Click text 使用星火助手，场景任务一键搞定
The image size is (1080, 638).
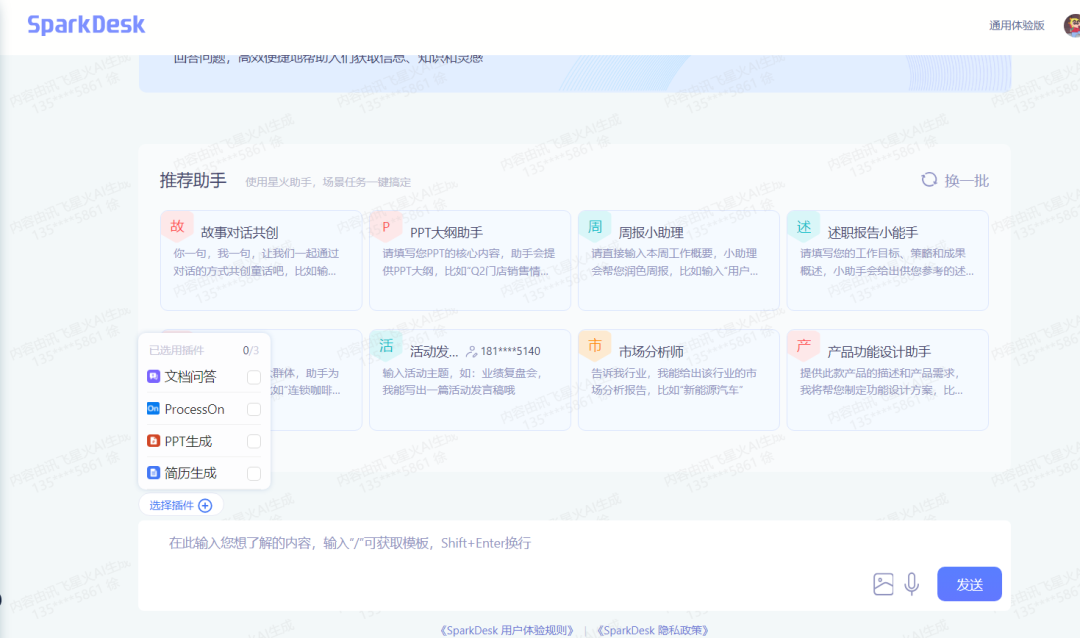click(x=328, y=182)
